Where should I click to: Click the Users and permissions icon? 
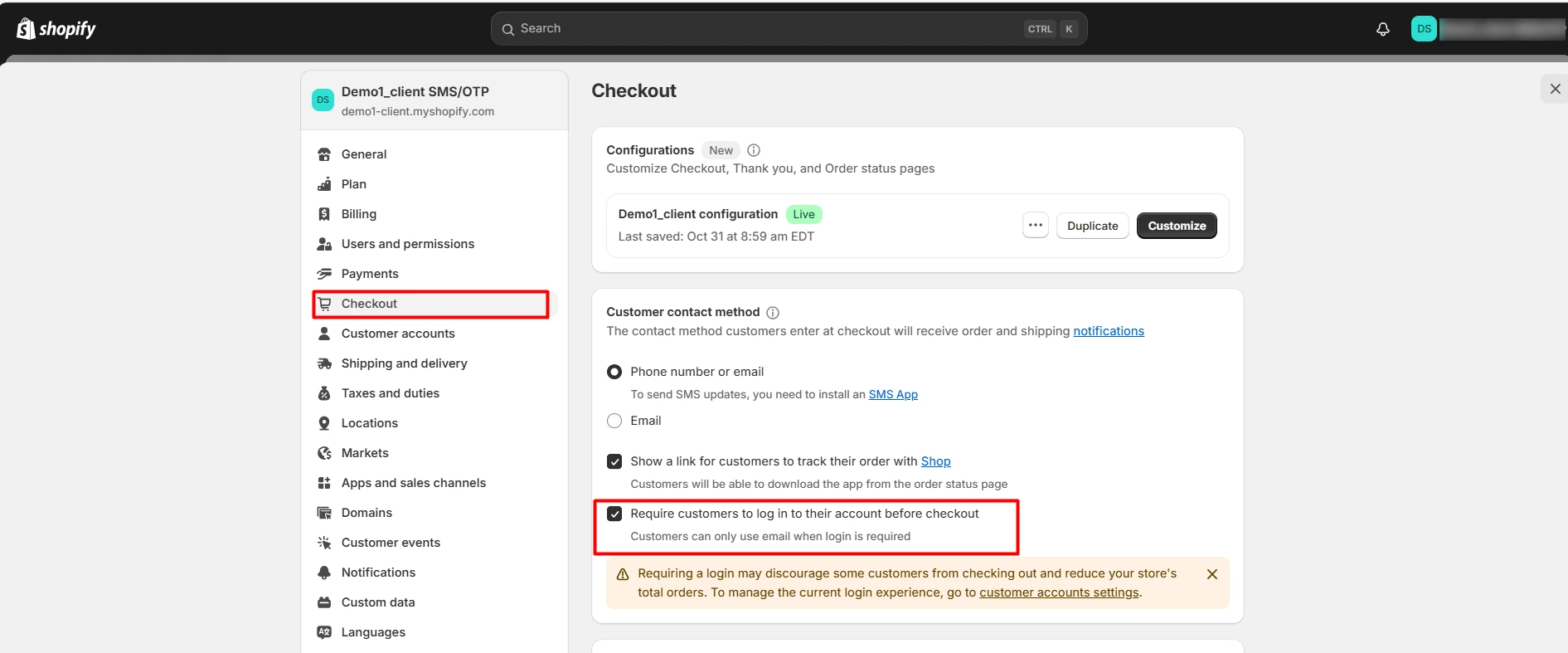click(x=324, y=244)
